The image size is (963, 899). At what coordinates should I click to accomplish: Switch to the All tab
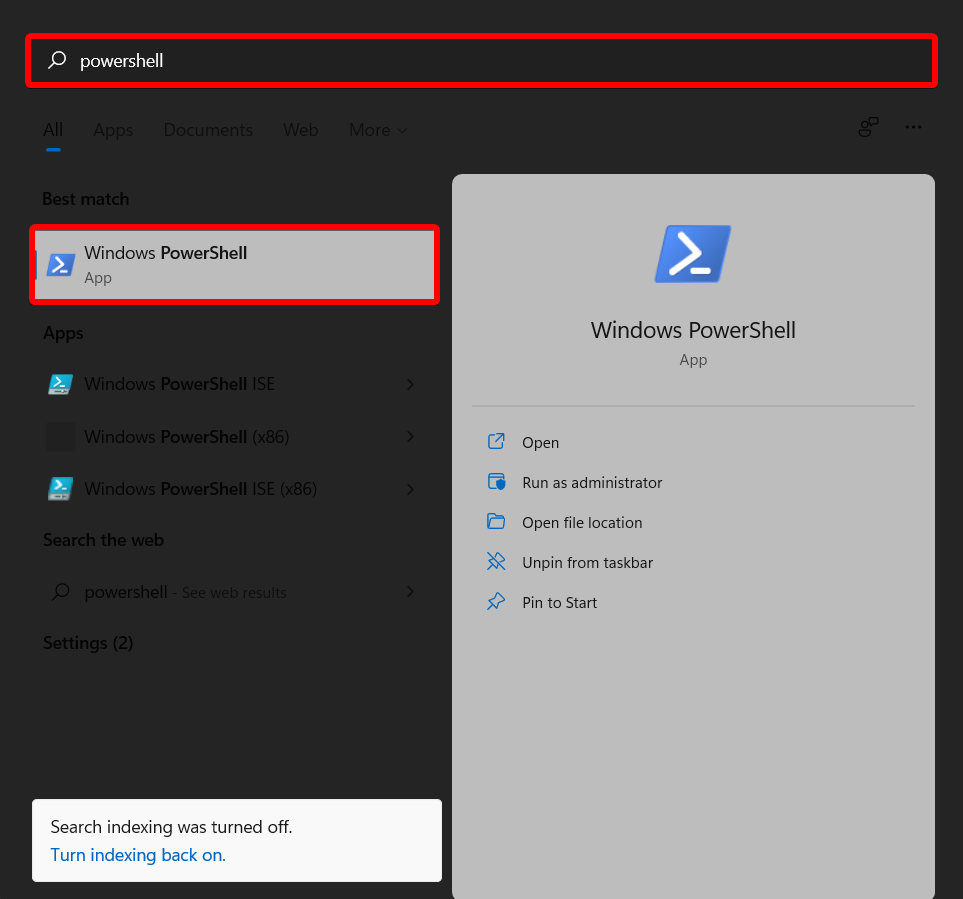pyautogui.click(x=53, y=130)
